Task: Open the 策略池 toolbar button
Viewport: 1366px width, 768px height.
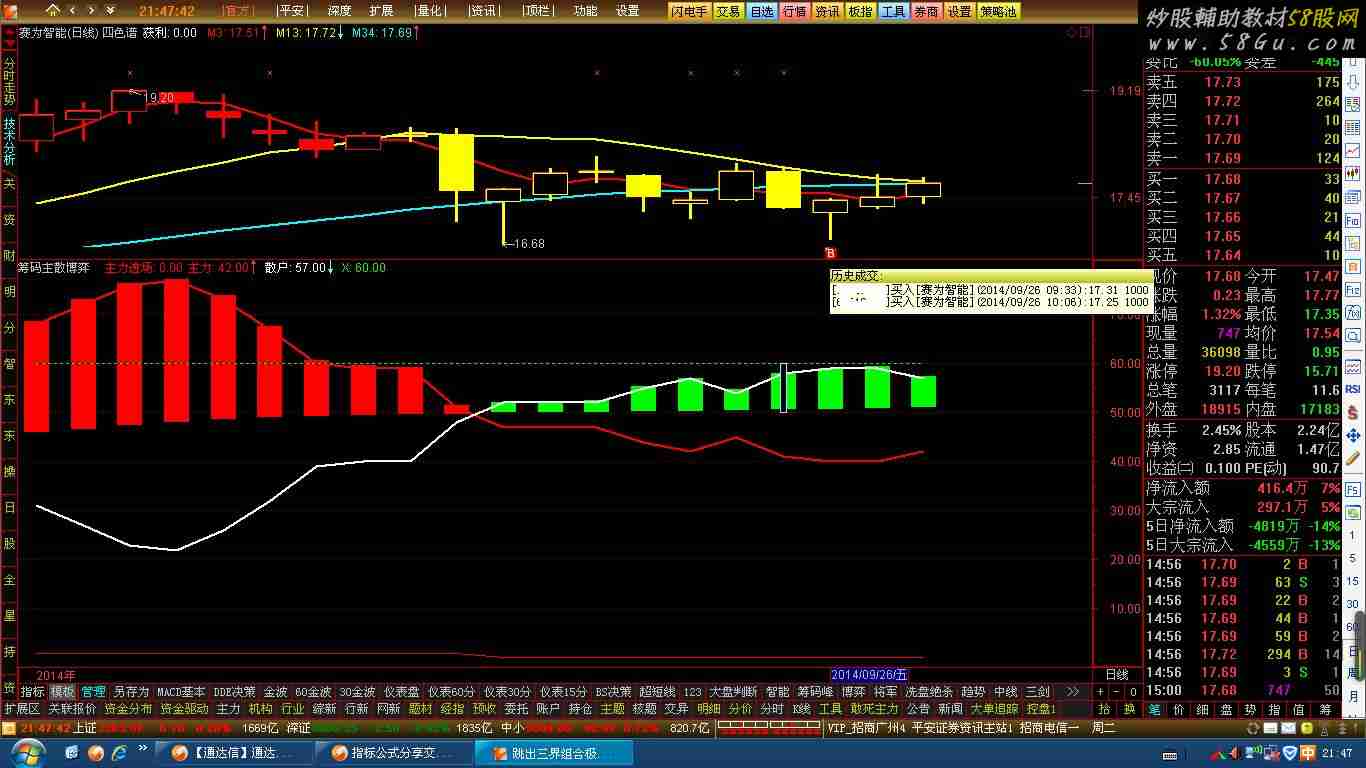Action: (998, 11)
